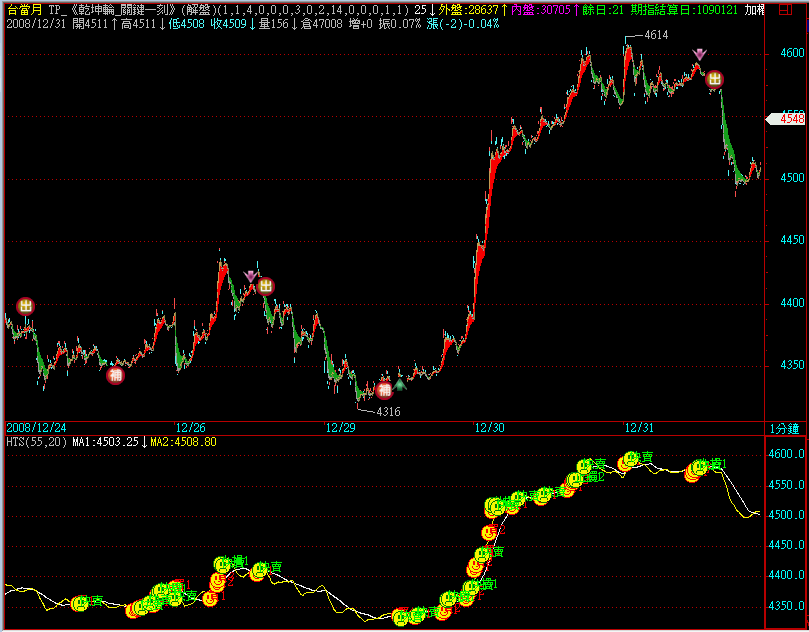Click the 餘日:21 value

click(604, 10)
